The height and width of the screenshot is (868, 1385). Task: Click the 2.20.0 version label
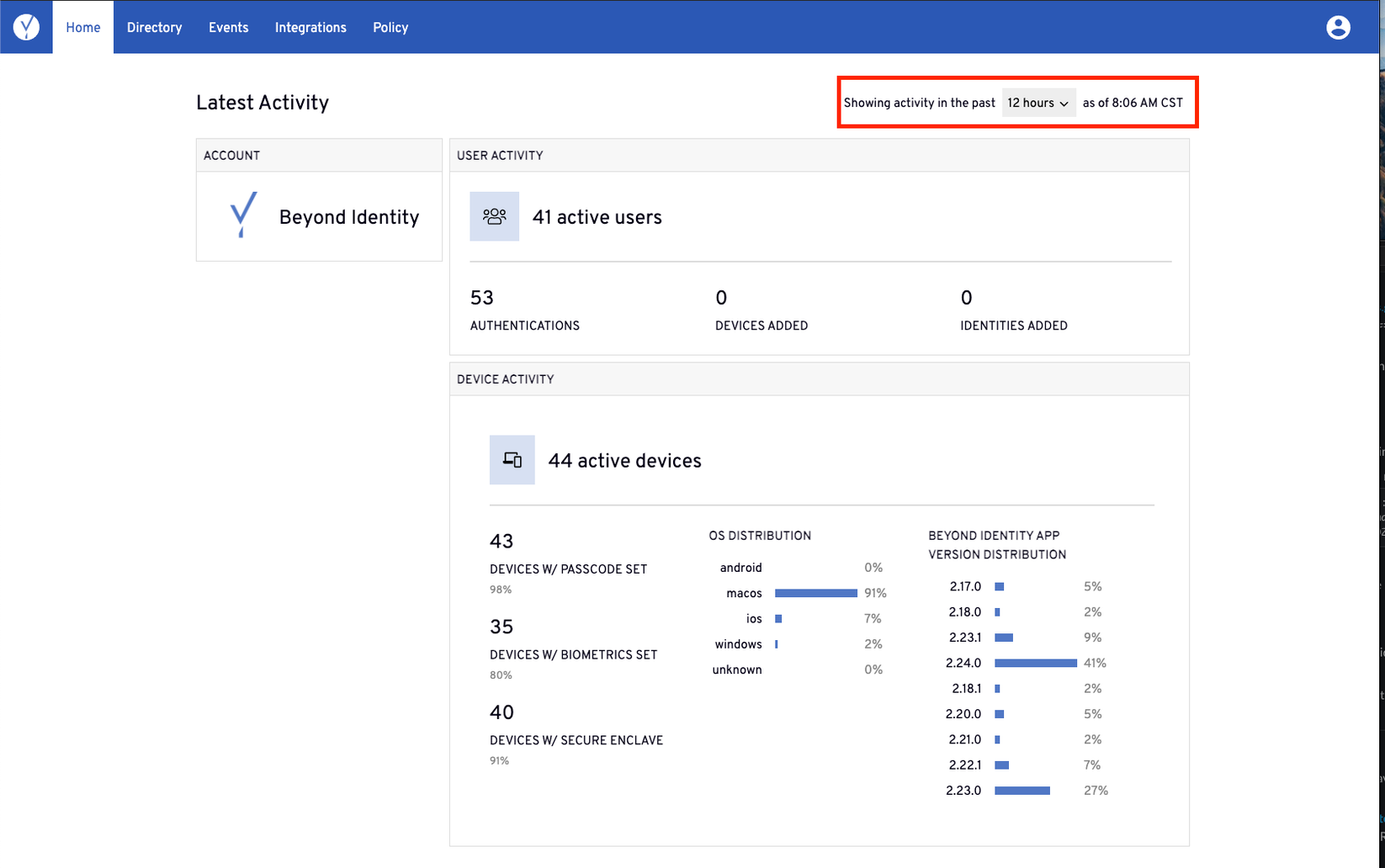[x=963, y=714]
